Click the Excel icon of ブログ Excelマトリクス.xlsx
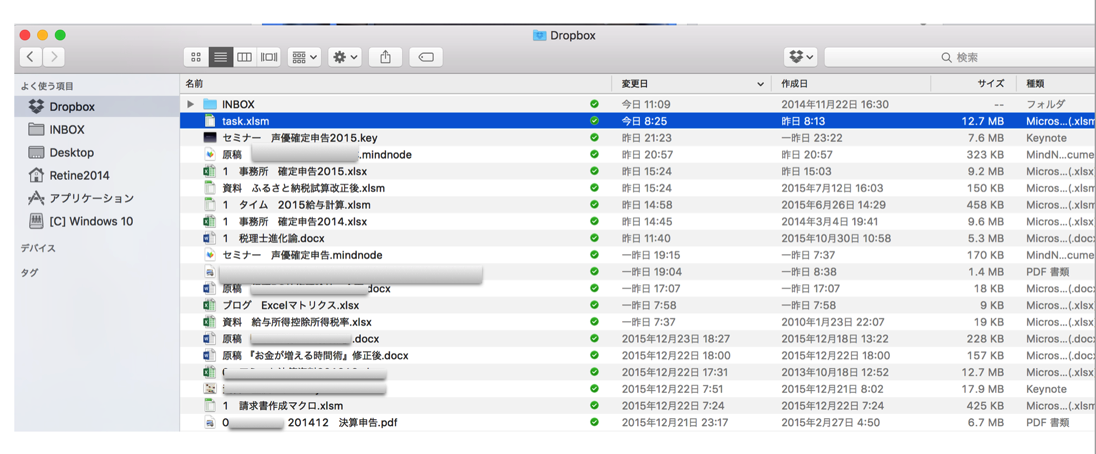Screen dimensions: 1096x454 (x=208, y=305)
